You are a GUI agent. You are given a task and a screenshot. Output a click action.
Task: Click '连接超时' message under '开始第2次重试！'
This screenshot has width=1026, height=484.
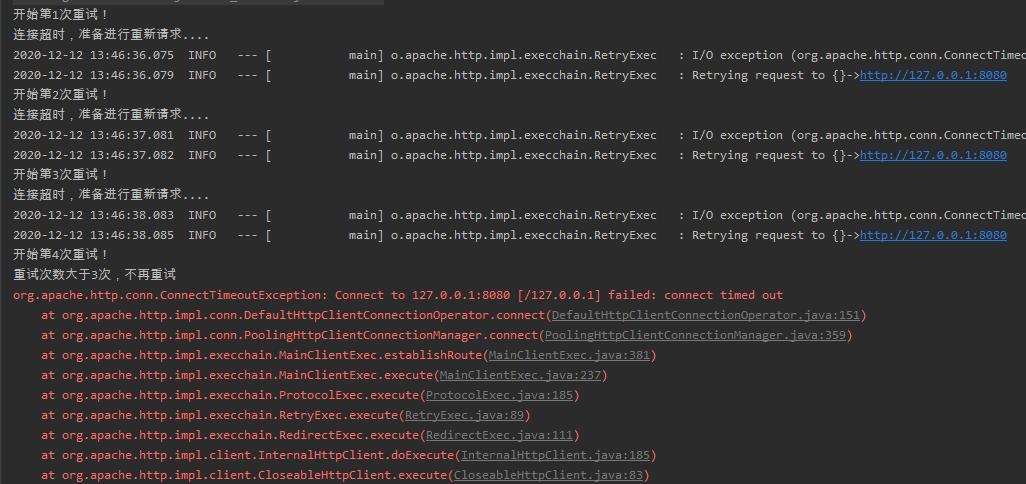click(111, 114)
